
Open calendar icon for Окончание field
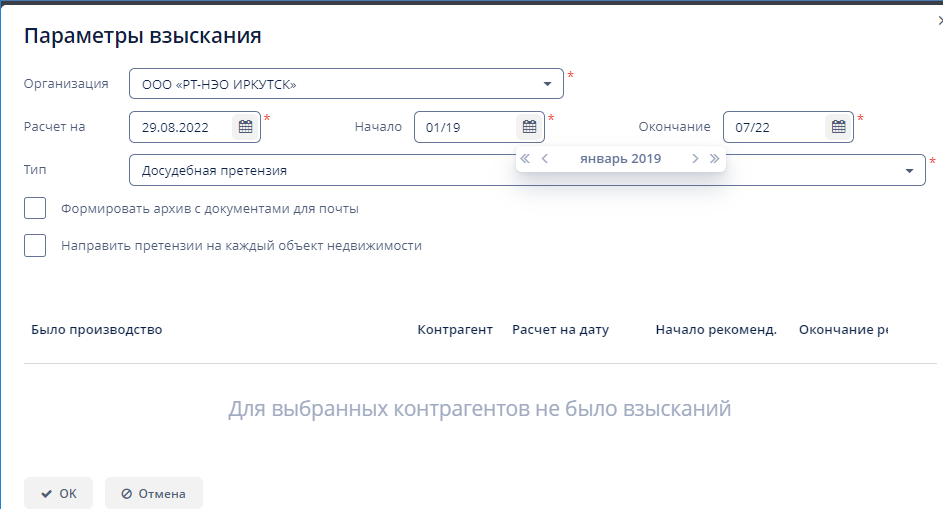838,127
